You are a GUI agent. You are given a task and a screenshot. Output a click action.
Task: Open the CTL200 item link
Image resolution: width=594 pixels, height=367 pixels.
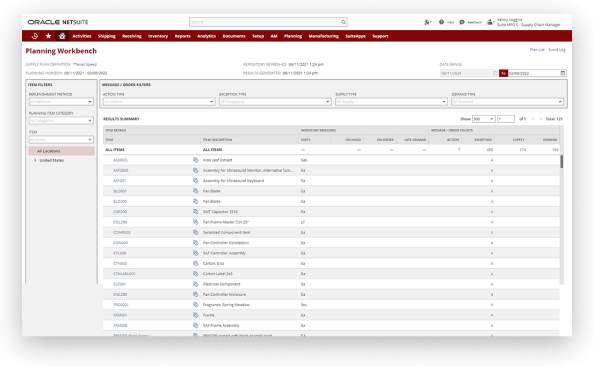pyautogui.click(x=120, y=253)
